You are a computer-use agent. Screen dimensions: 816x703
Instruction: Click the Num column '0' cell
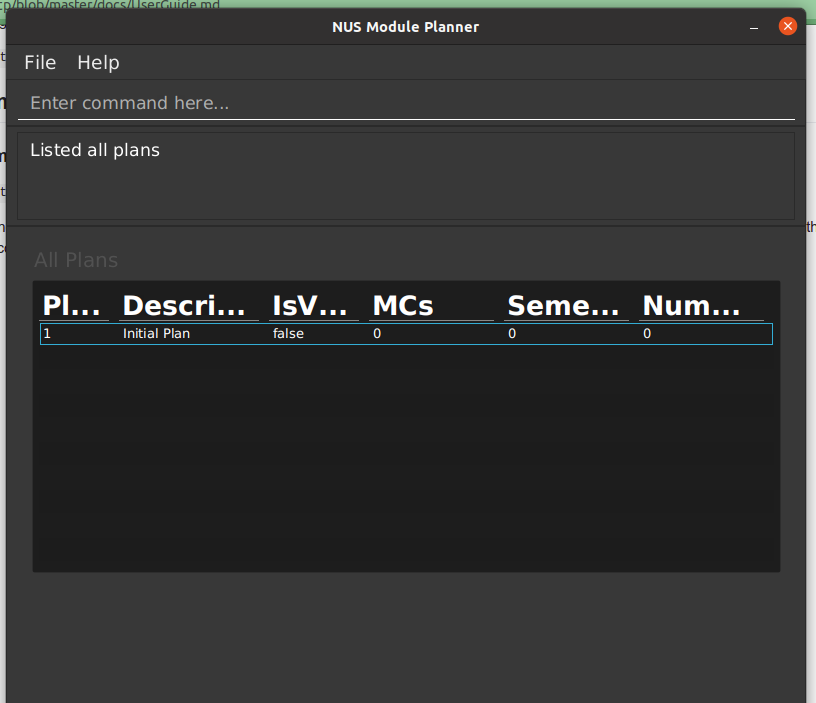647,334
